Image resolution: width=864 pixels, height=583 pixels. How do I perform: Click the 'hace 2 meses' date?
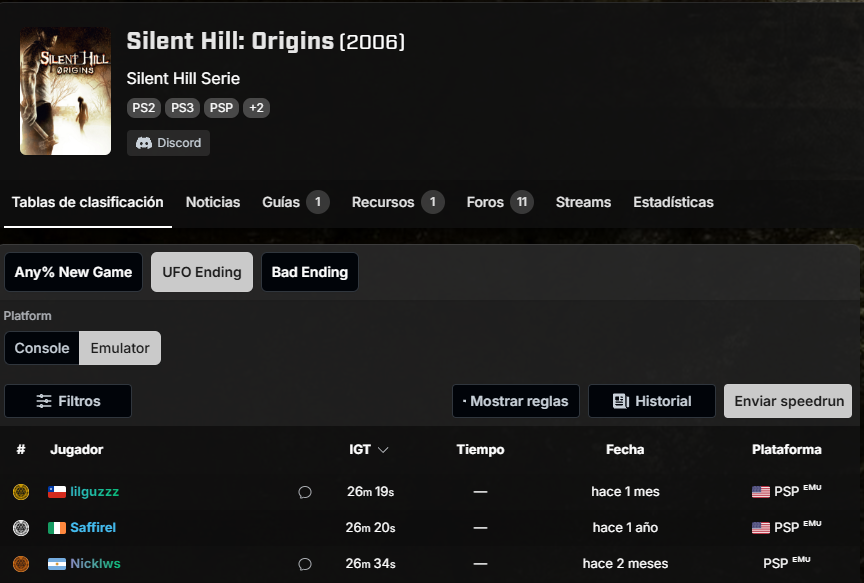pos(625,564)
